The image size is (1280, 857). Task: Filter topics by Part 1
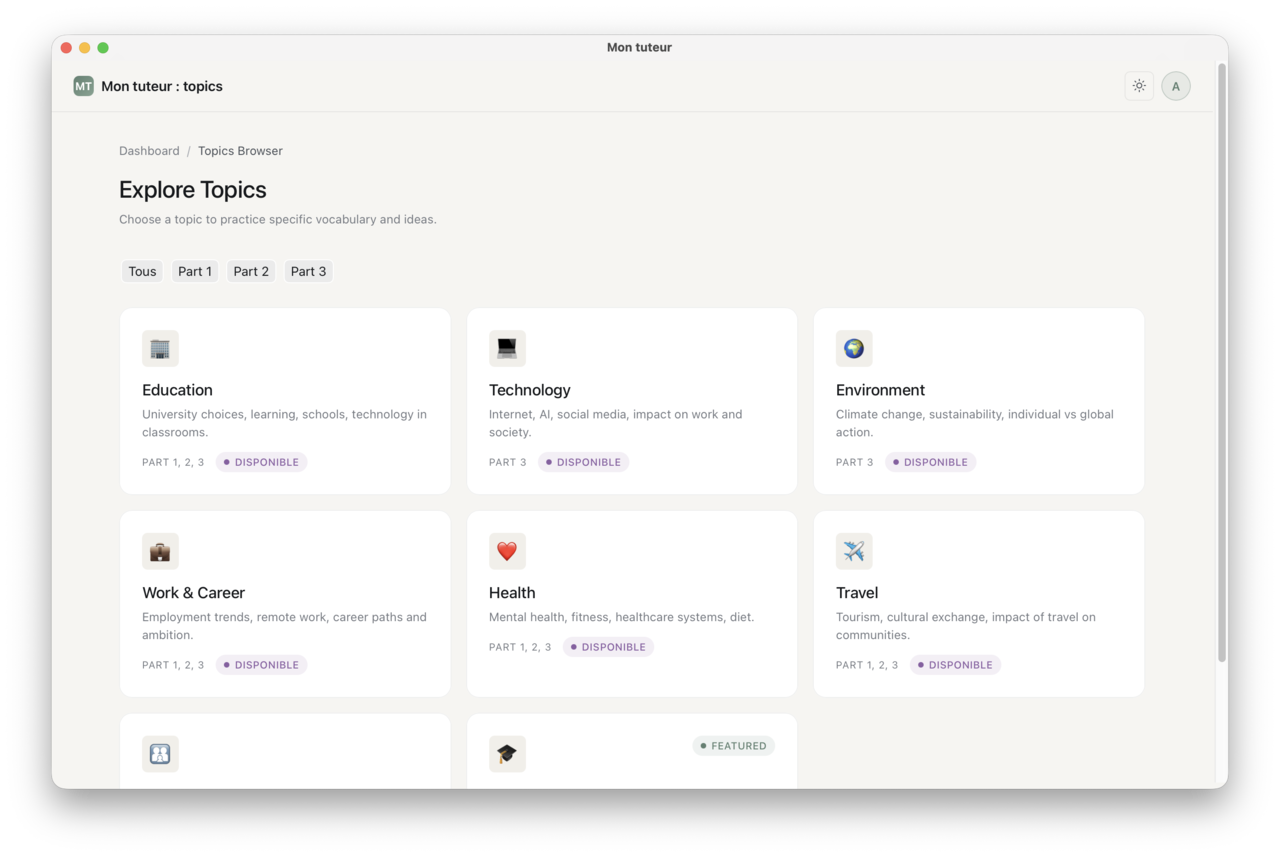(x=194, y=271)
